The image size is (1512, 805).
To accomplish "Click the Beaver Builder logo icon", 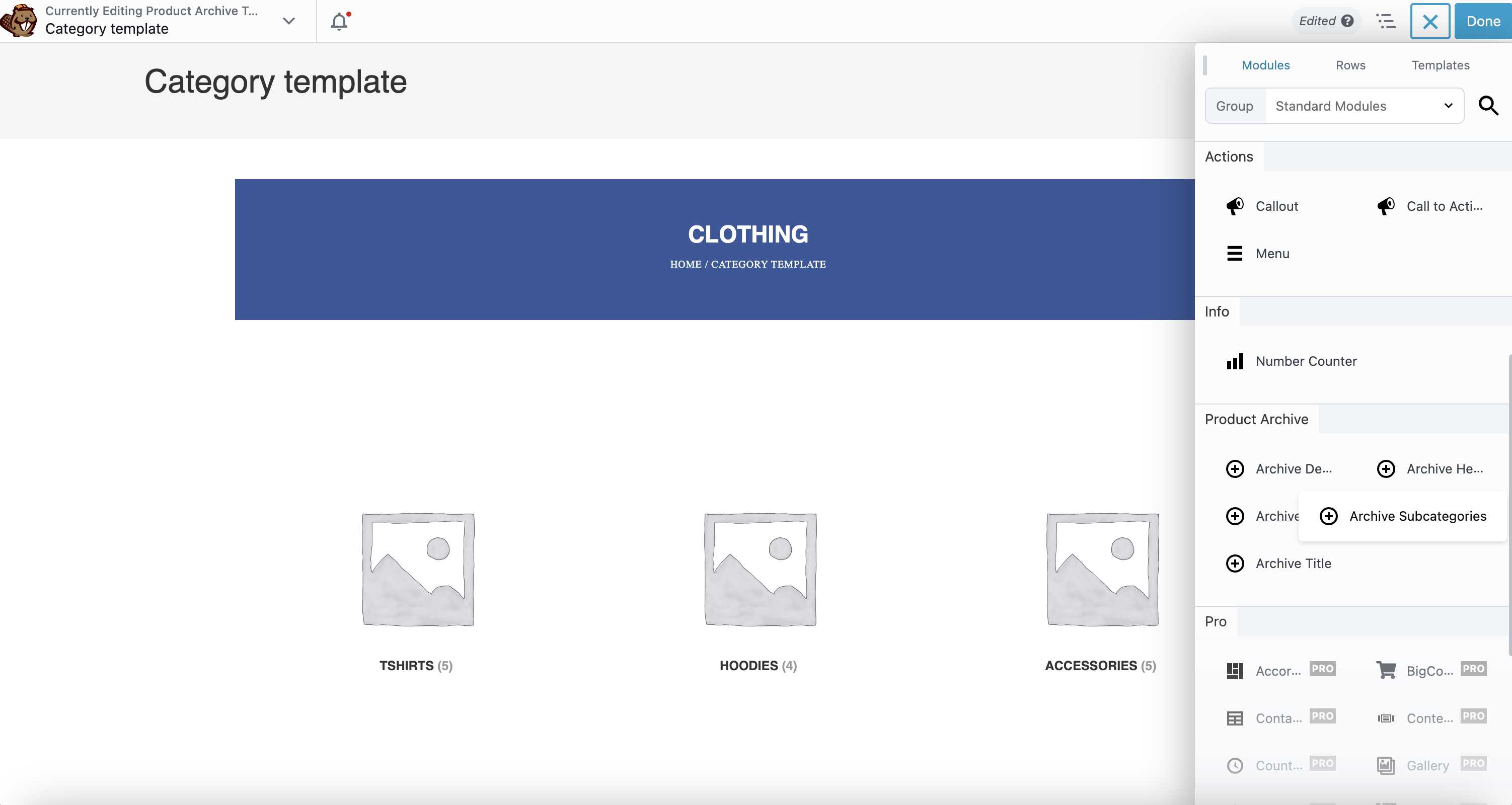I will tap(20, 21).
